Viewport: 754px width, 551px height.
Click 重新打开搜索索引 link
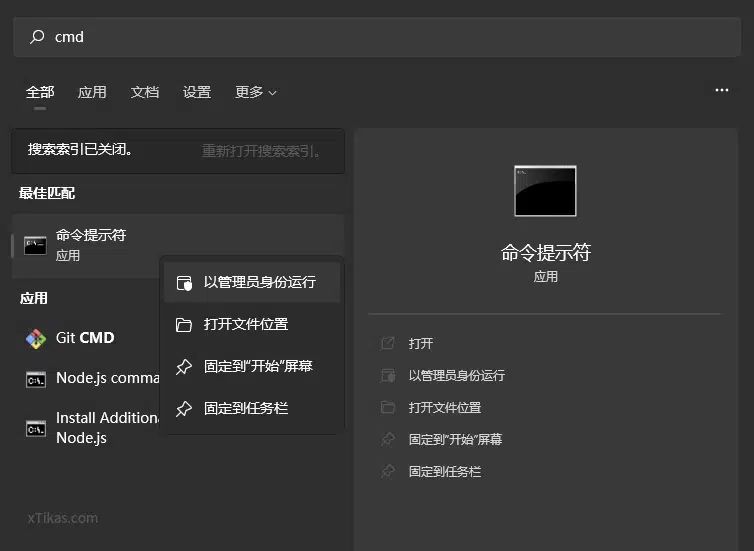(261, 151)
